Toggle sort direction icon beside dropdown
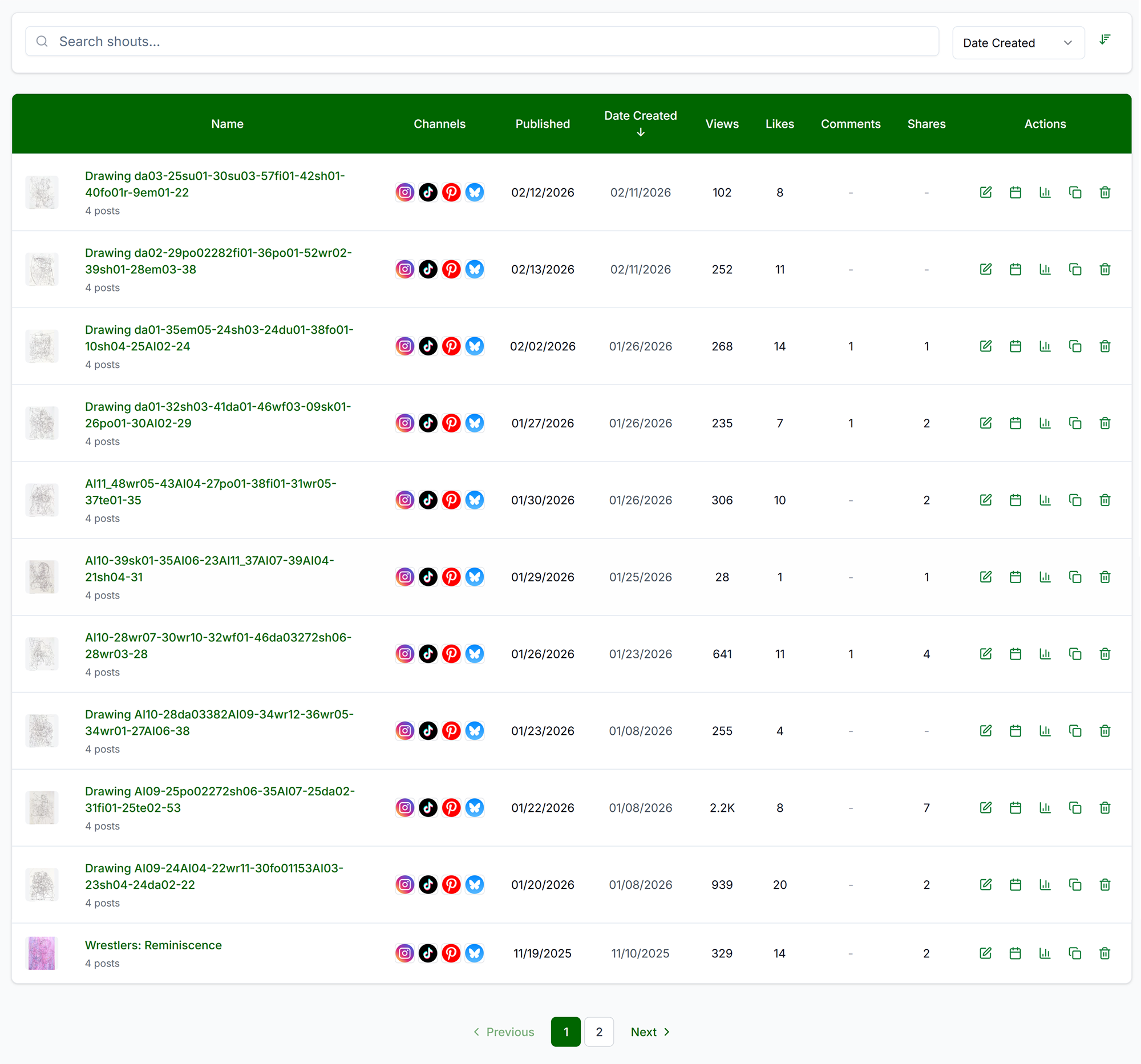This screenshot has height=1064, width=1141. 1104,40
